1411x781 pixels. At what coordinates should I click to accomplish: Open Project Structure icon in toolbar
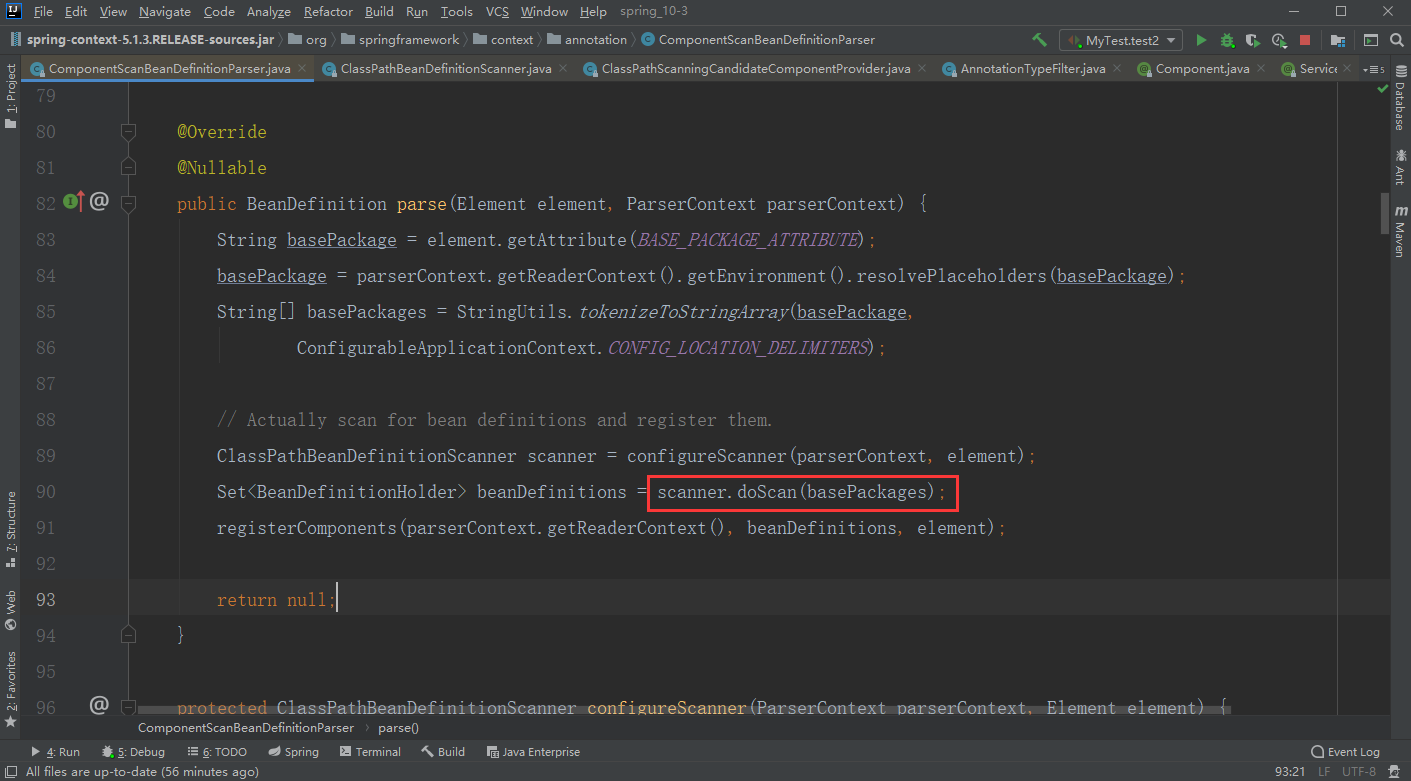point(1338,40)
